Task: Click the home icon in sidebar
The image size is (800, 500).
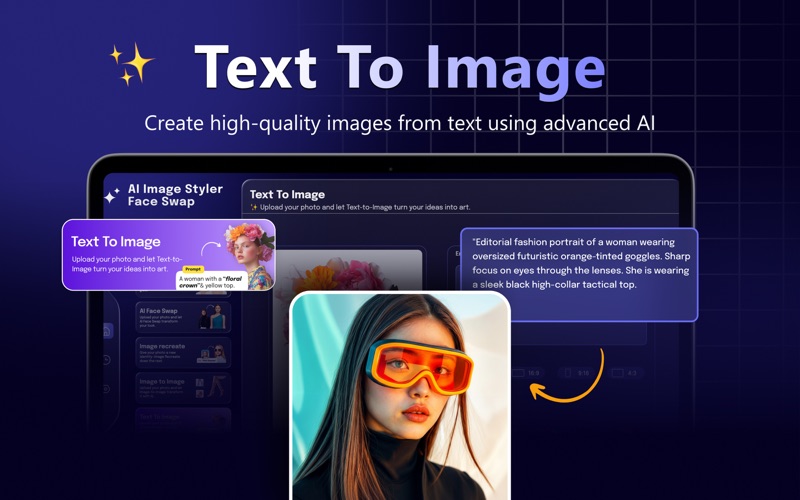Action: point(107,331)
